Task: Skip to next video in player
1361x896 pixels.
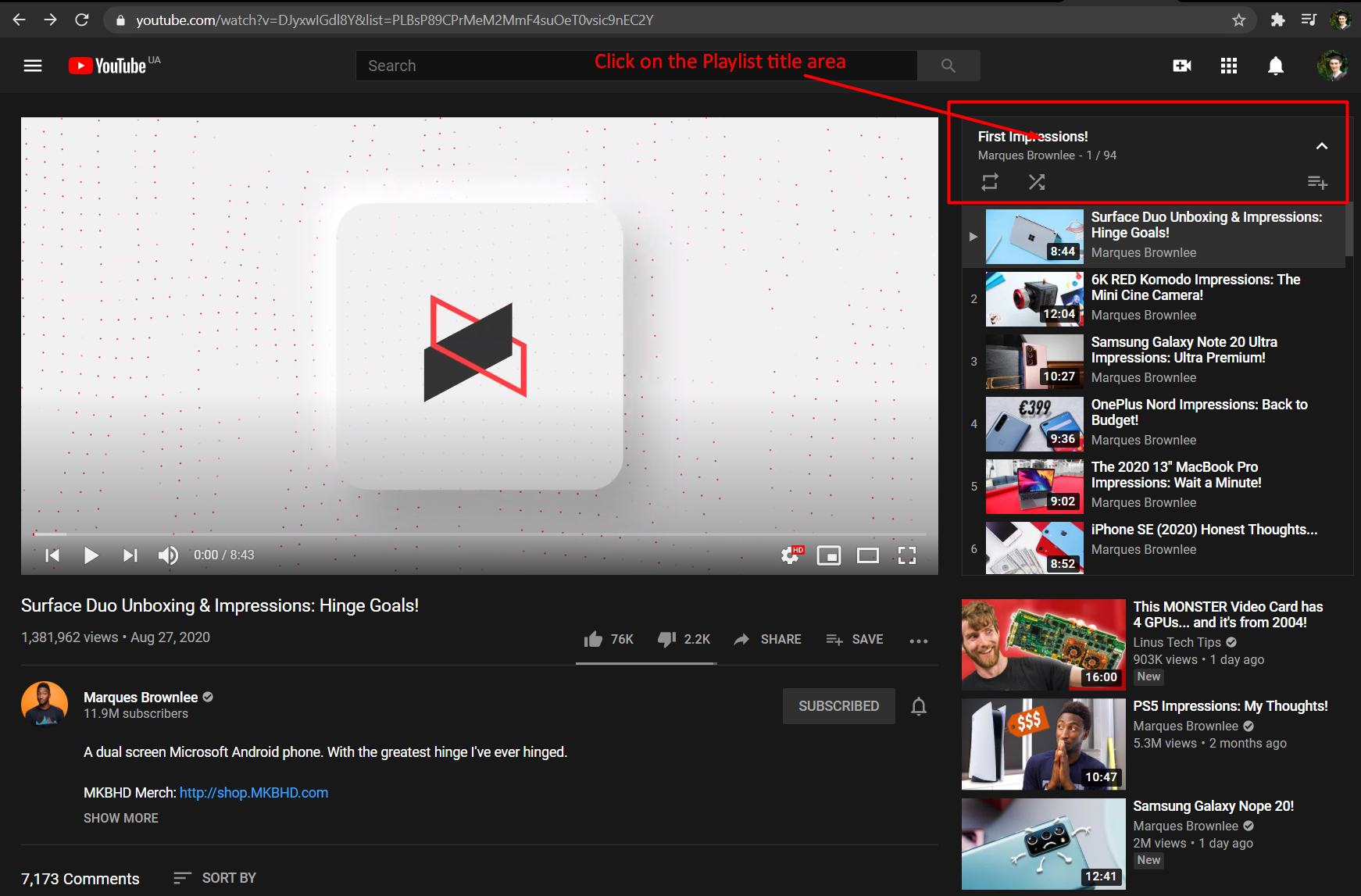Action: [x=130, y=555]
